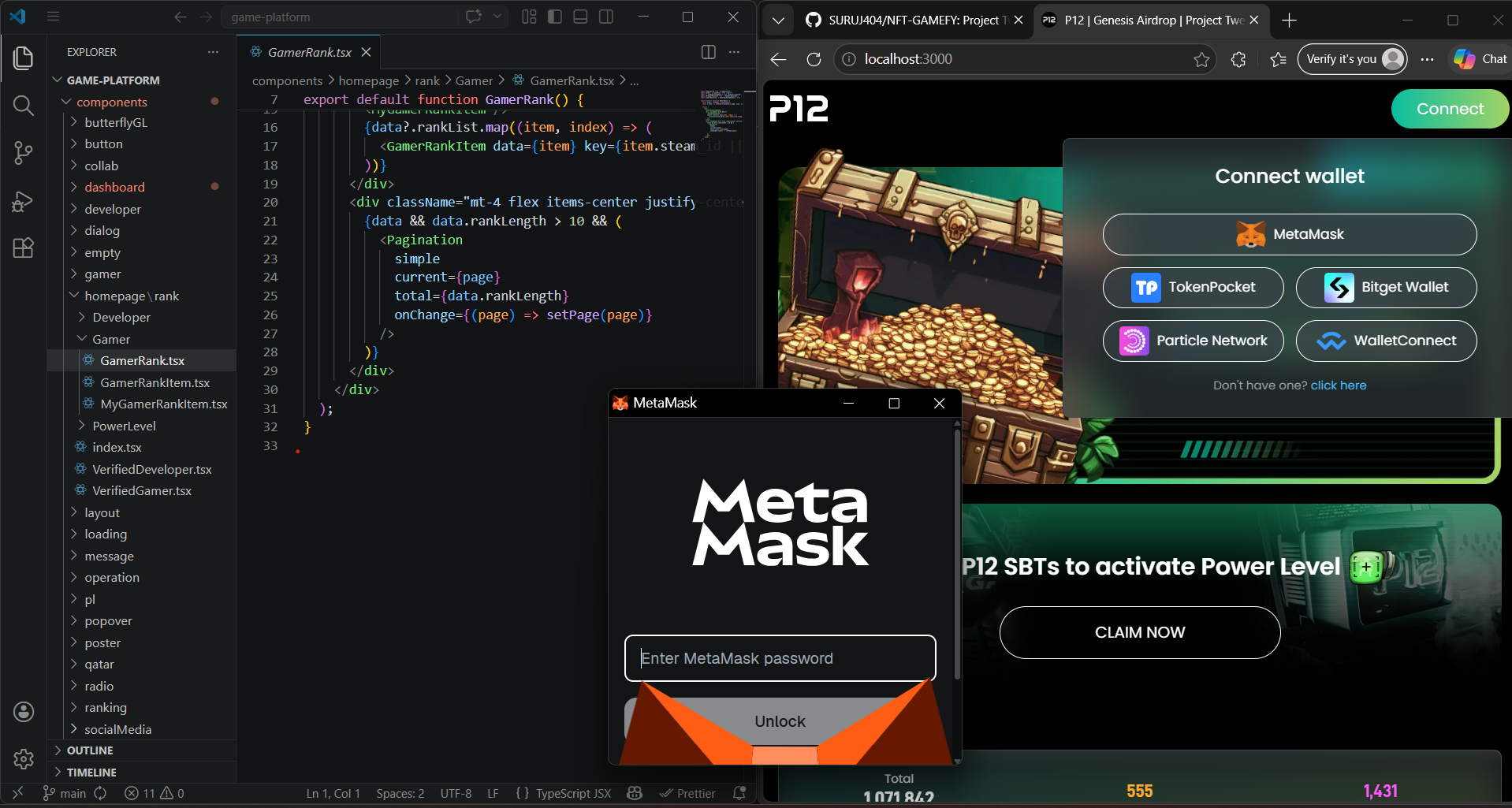Screen dimensions: 1512x808
Task: Choose the MetaMask wallet option
Action: [x=1290, y=234]
